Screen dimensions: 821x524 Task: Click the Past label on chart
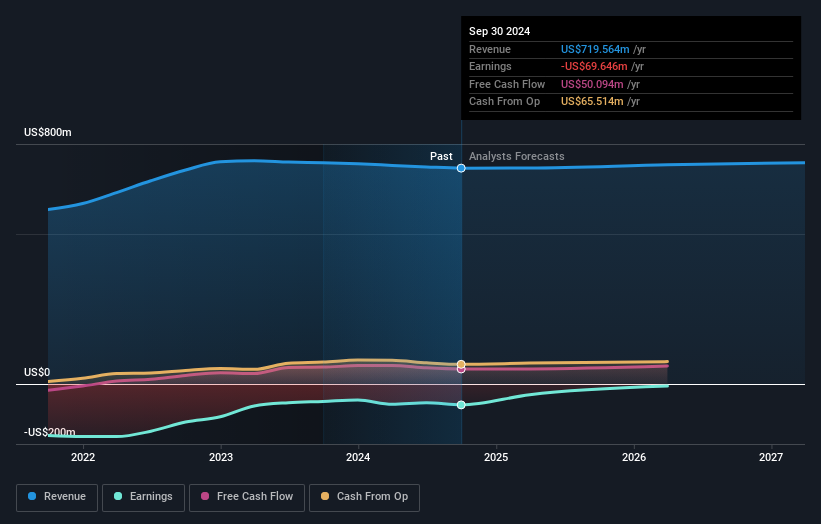click(x=441, y=156)
